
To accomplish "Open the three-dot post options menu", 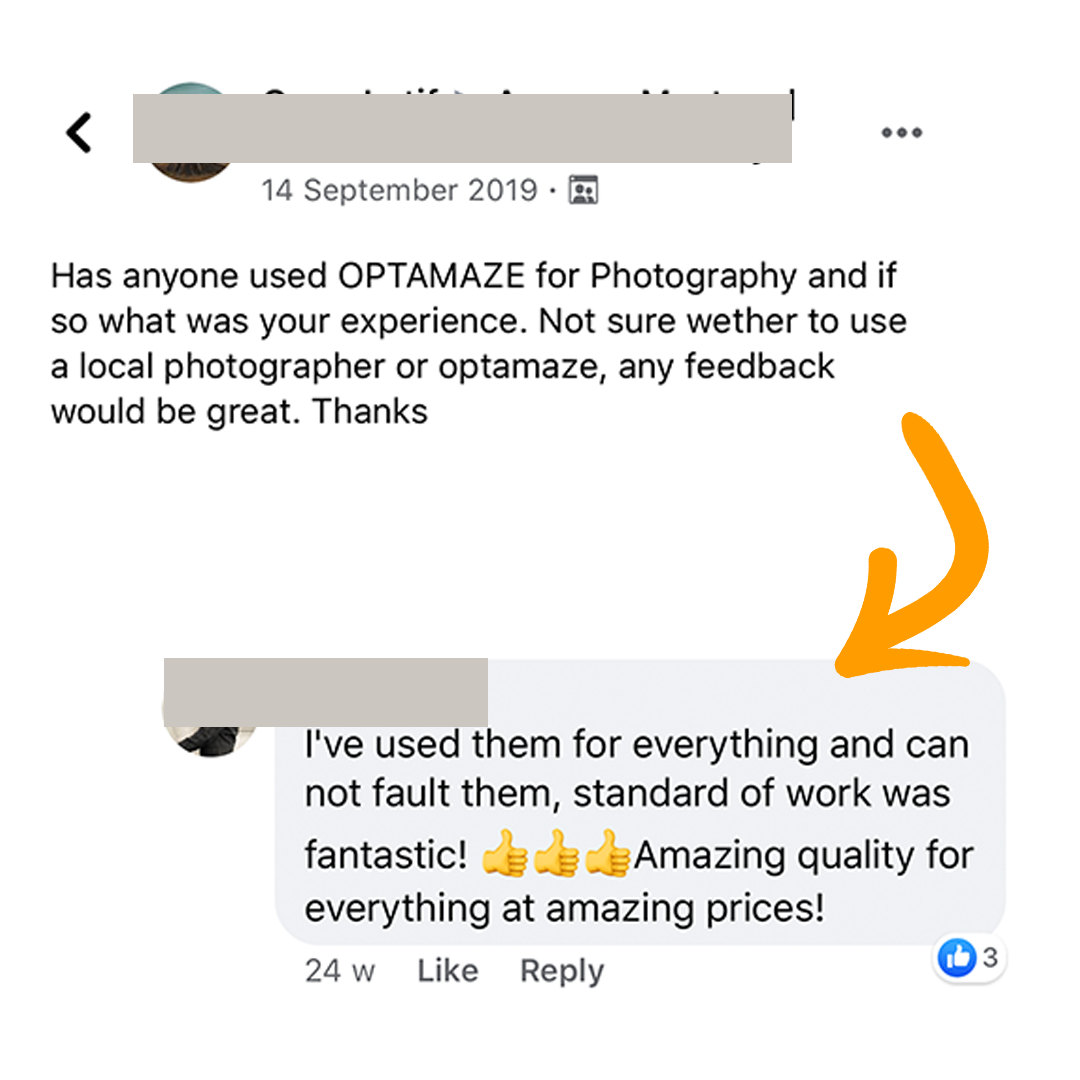I will [x=901, y=132].
